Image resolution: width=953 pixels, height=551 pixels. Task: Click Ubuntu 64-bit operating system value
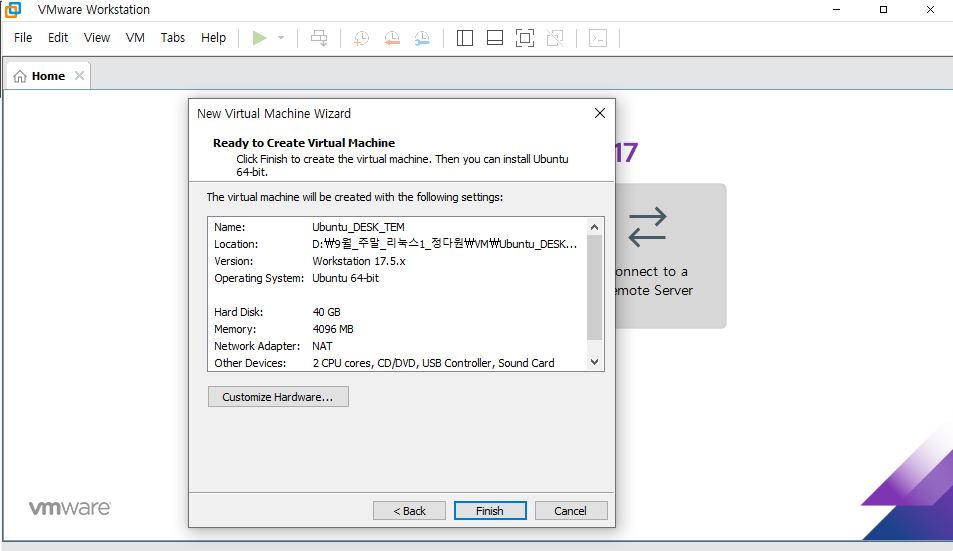coord(345,278)
